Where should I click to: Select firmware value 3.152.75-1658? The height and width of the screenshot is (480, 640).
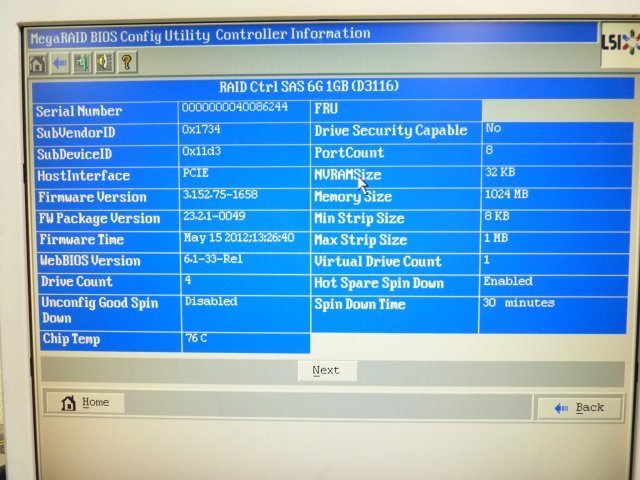coord(220,194)
